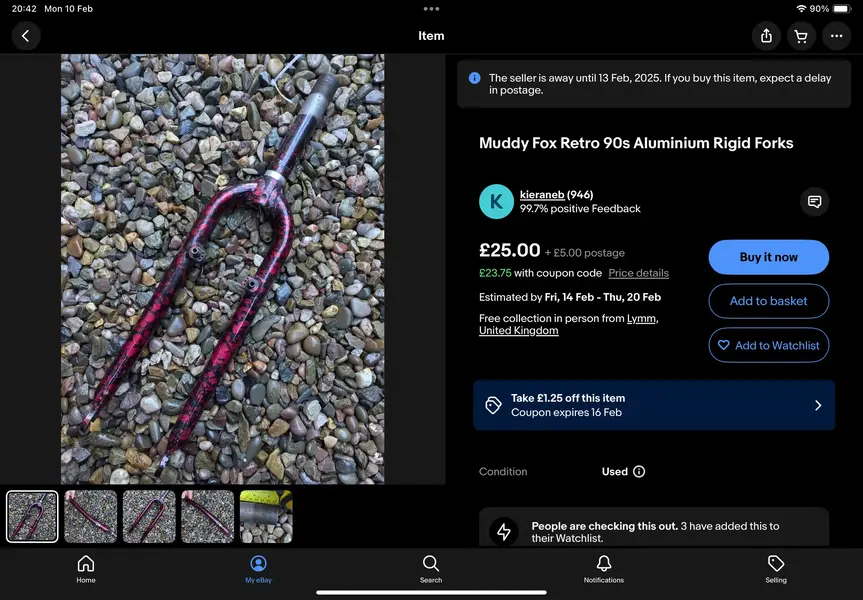The height and width of the screenshot is (600, 863).
Task: Add item to Watchlist
Action: pos(769,345)
